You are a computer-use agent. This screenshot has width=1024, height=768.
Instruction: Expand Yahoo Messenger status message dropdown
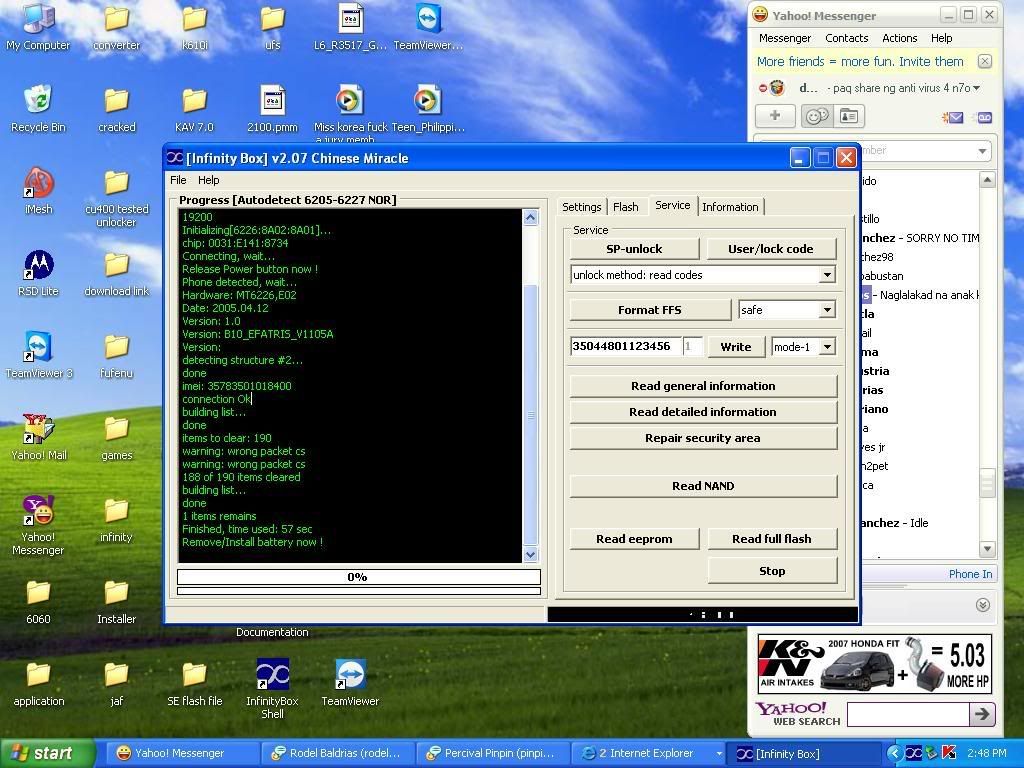point(976,88)
